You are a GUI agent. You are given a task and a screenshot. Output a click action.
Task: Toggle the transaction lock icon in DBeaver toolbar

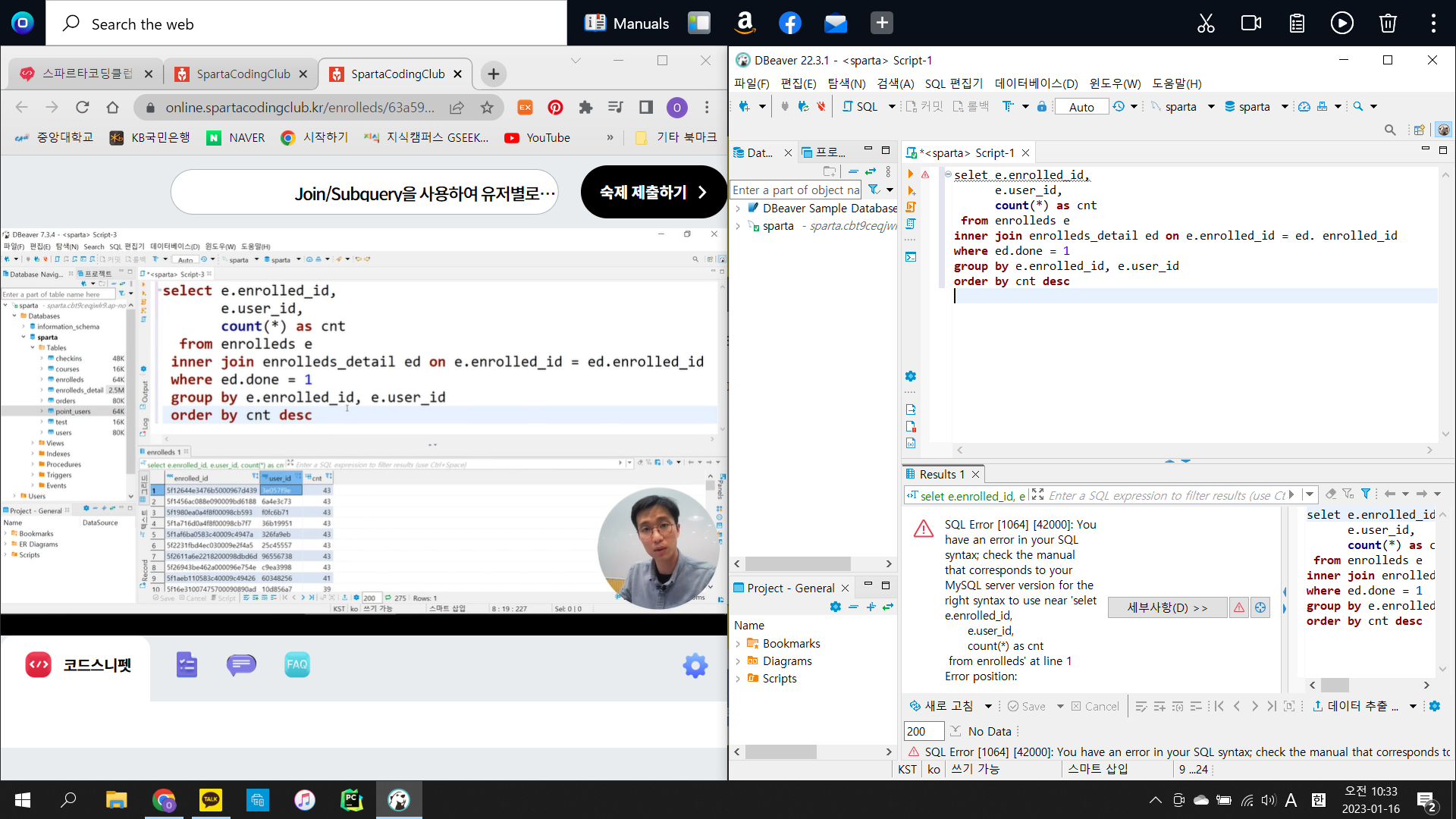click(1042, 107)
